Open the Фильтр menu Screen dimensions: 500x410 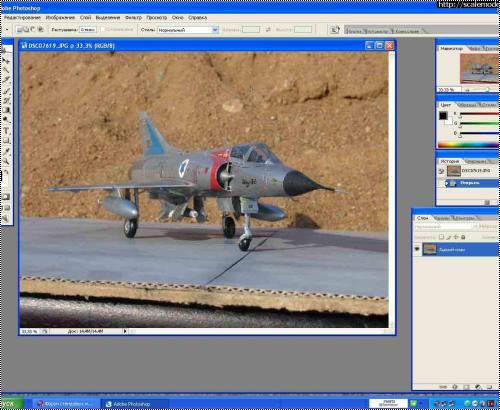tap(133, 18)
